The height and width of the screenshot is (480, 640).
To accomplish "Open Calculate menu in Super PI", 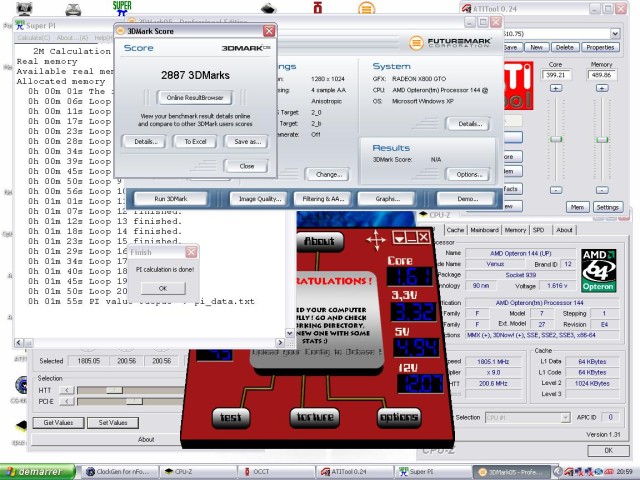I will [33, 38].
